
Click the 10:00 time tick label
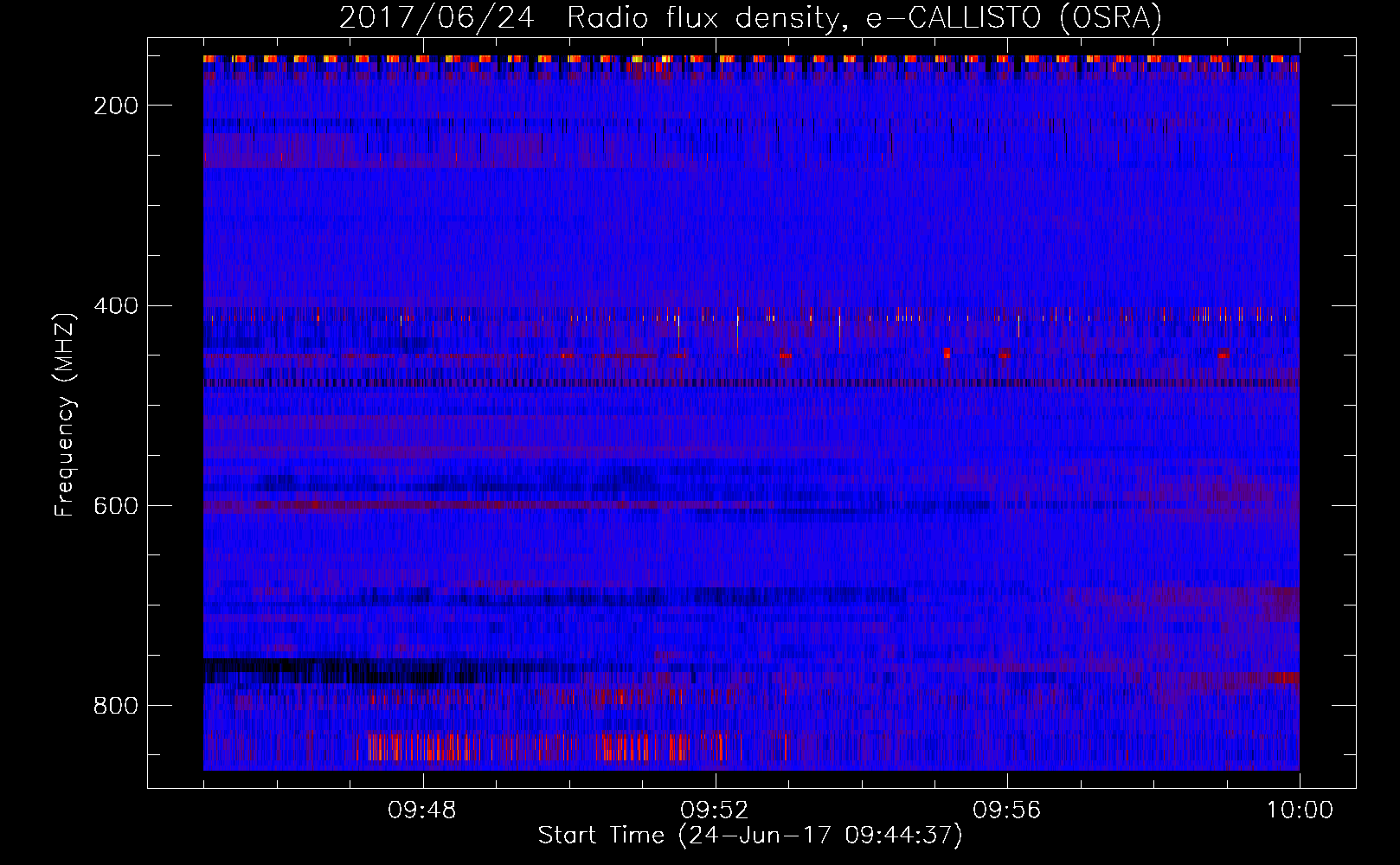(1300, 811)
